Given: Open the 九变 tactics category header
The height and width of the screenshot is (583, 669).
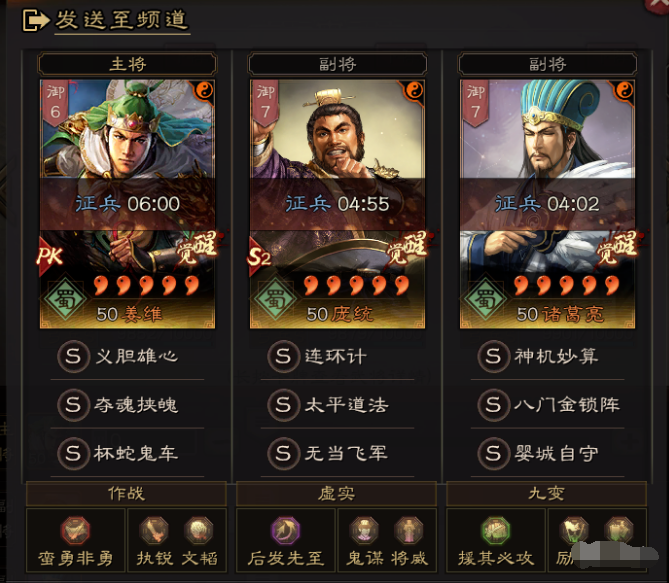Looking at the screenshot, I should point(546,494).
